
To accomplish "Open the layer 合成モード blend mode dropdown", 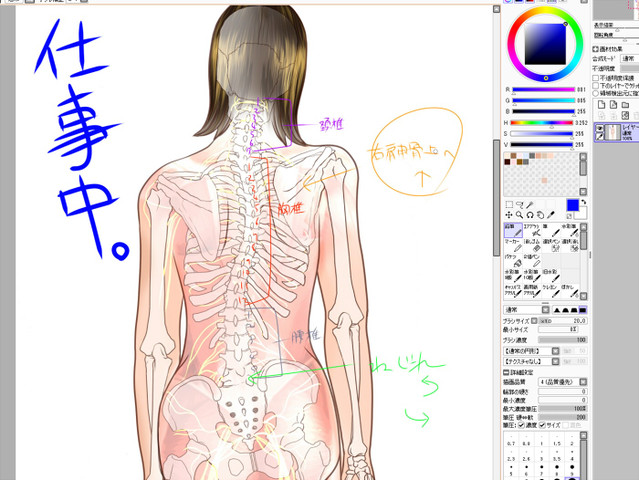I will point(629,59).
